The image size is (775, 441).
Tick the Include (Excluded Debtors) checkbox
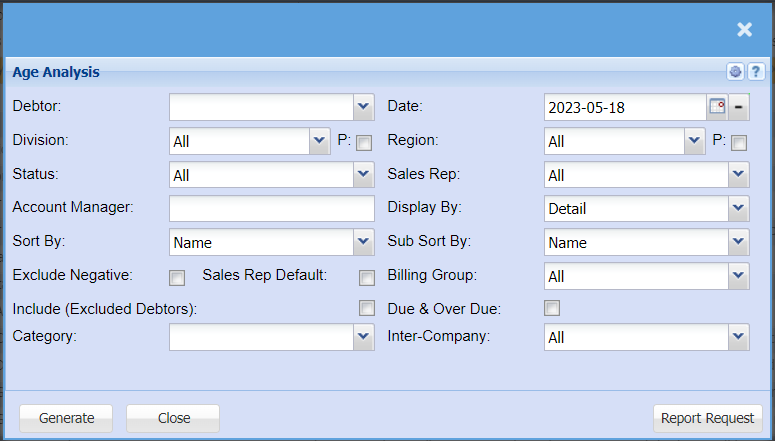pyautogui.click(x=367, y=308)
